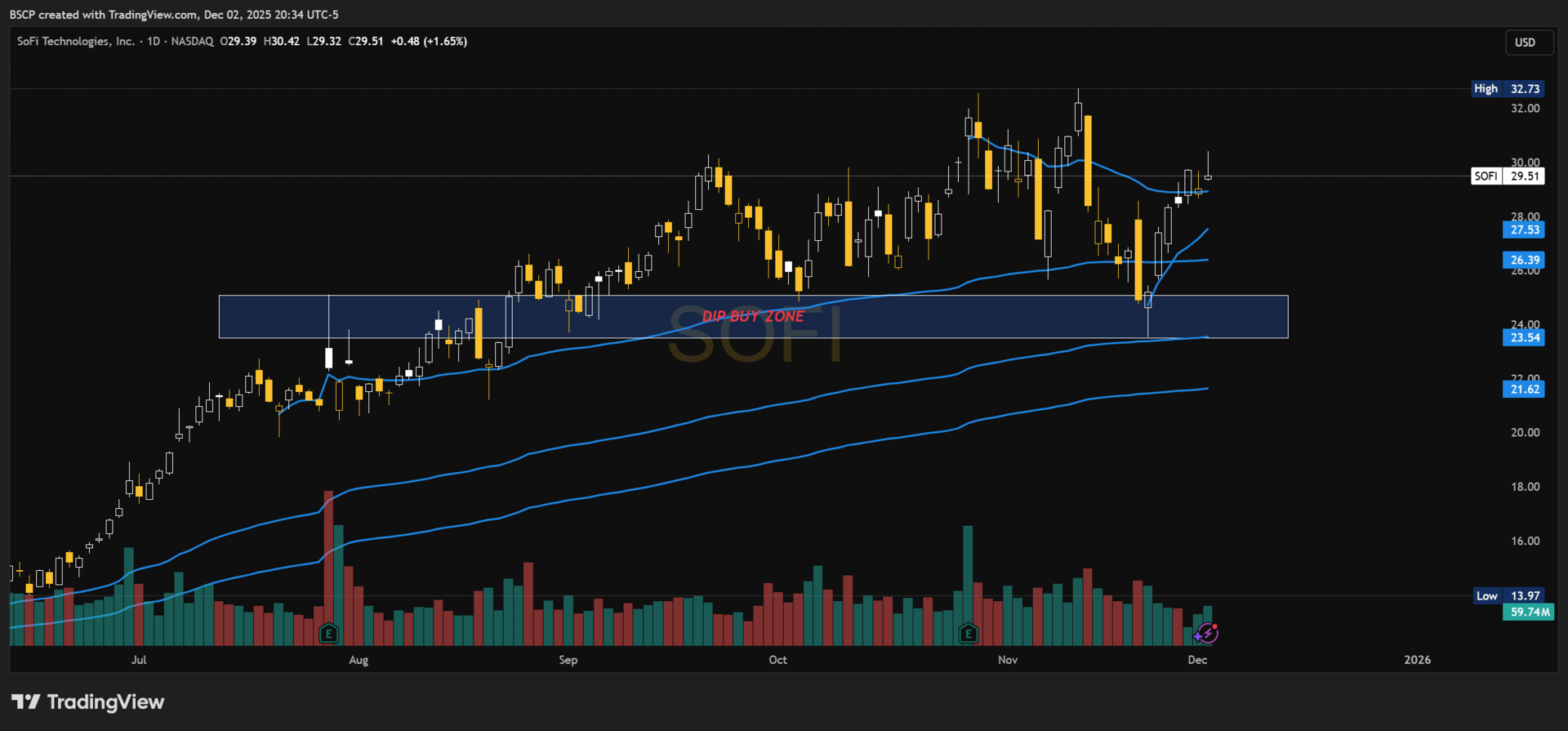Click the open value O29.39
The height and width of the screenshot is (731, 1568).
238,41
